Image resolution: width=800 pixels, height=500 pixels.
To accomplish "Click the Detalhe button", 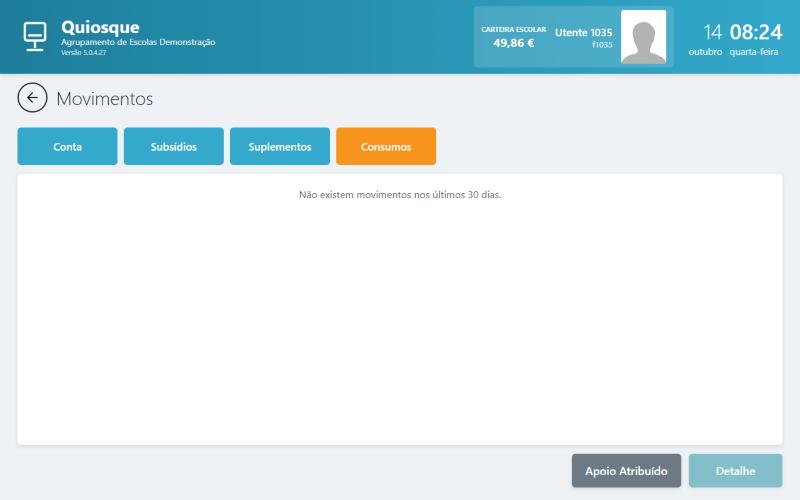I will coord(735,471).
